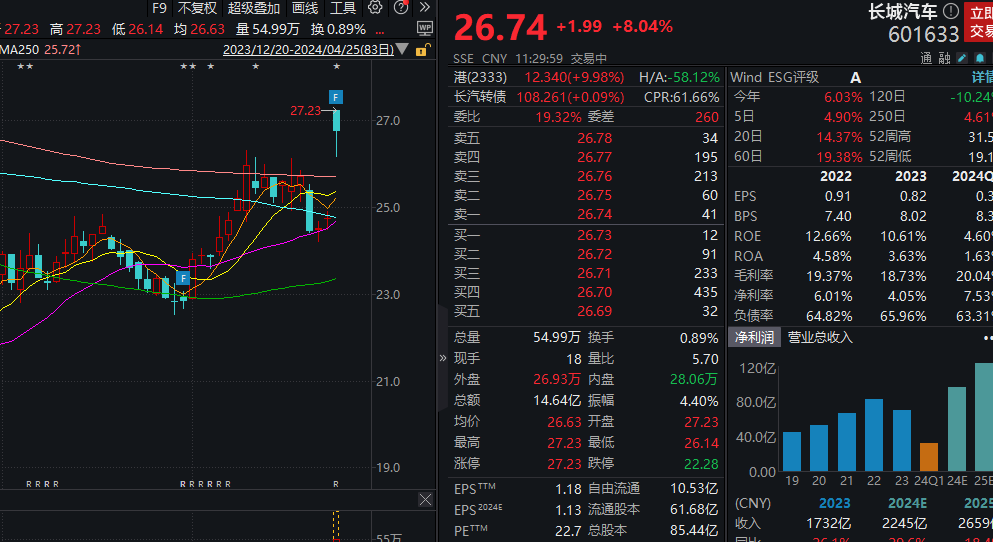Open the help question mark icon
This screenshot has height=542, width=993.
[x=400, y=8]
